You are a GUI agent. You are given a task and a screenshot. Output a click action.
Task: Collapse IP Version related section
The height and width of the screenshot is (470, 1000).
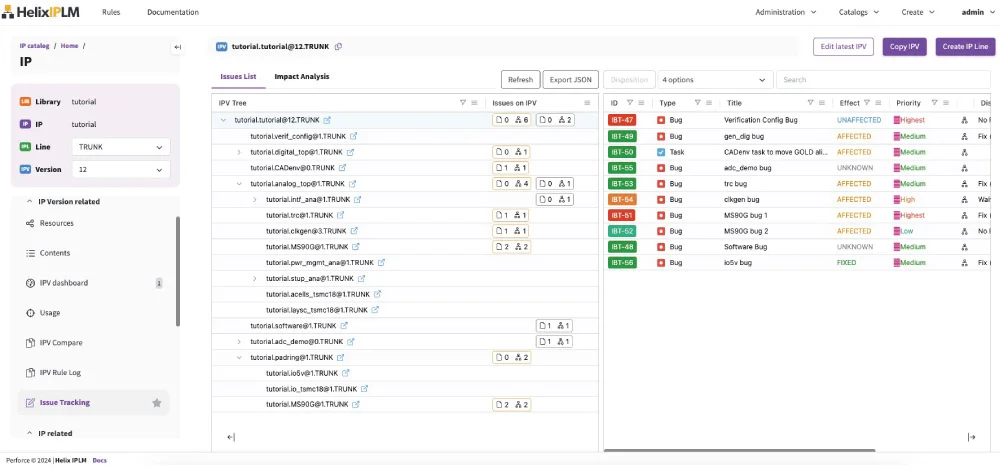click(x=29, y=202)
